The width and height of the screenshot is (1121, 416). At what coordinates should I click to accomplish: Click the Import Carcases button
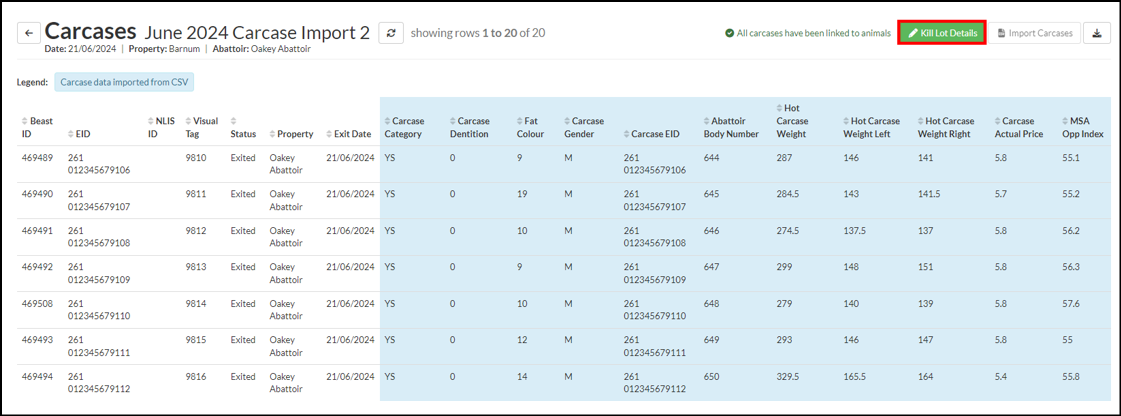(x=1034, y=33)
